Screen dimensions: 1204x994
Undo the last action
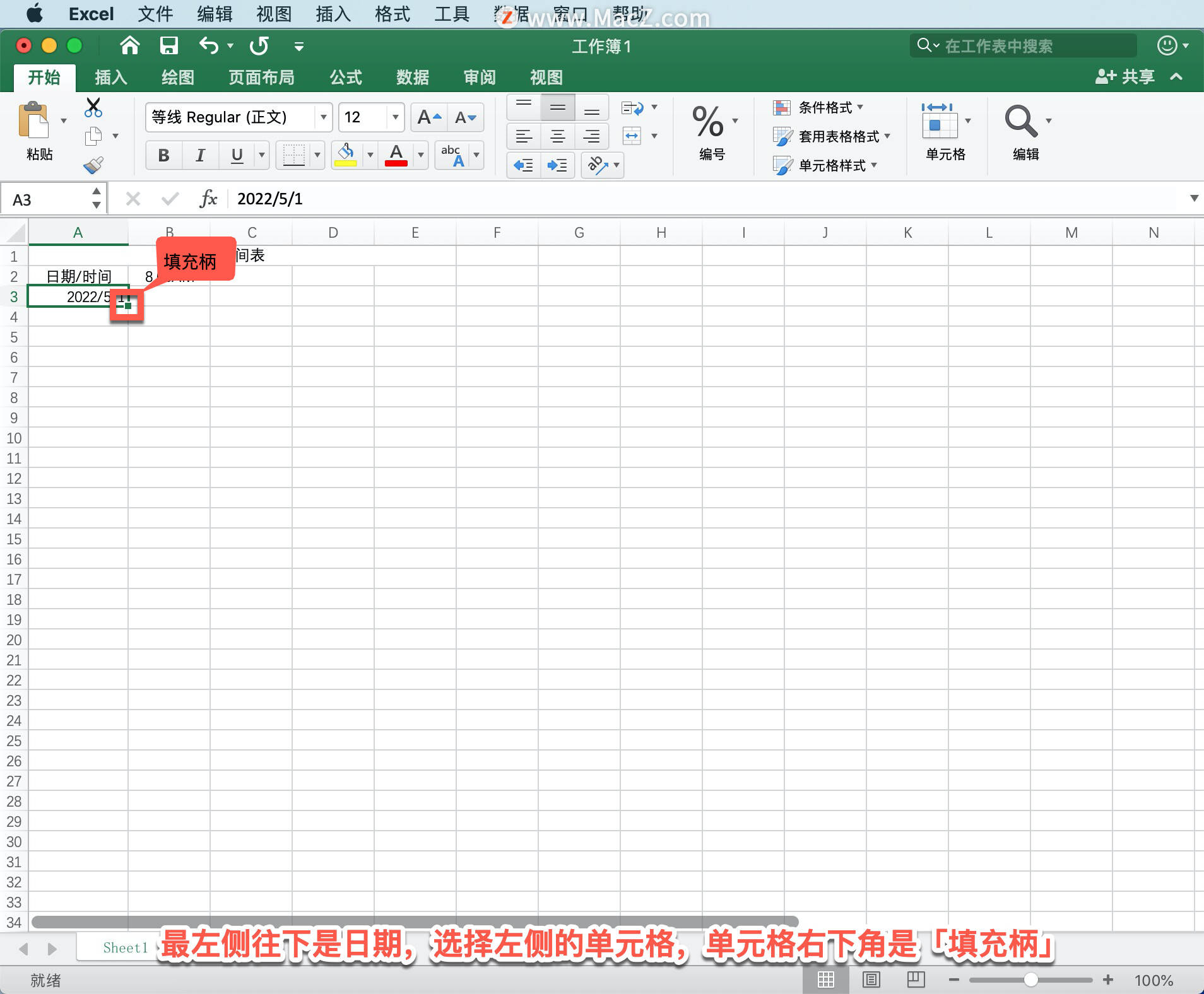tap(209, 45)
